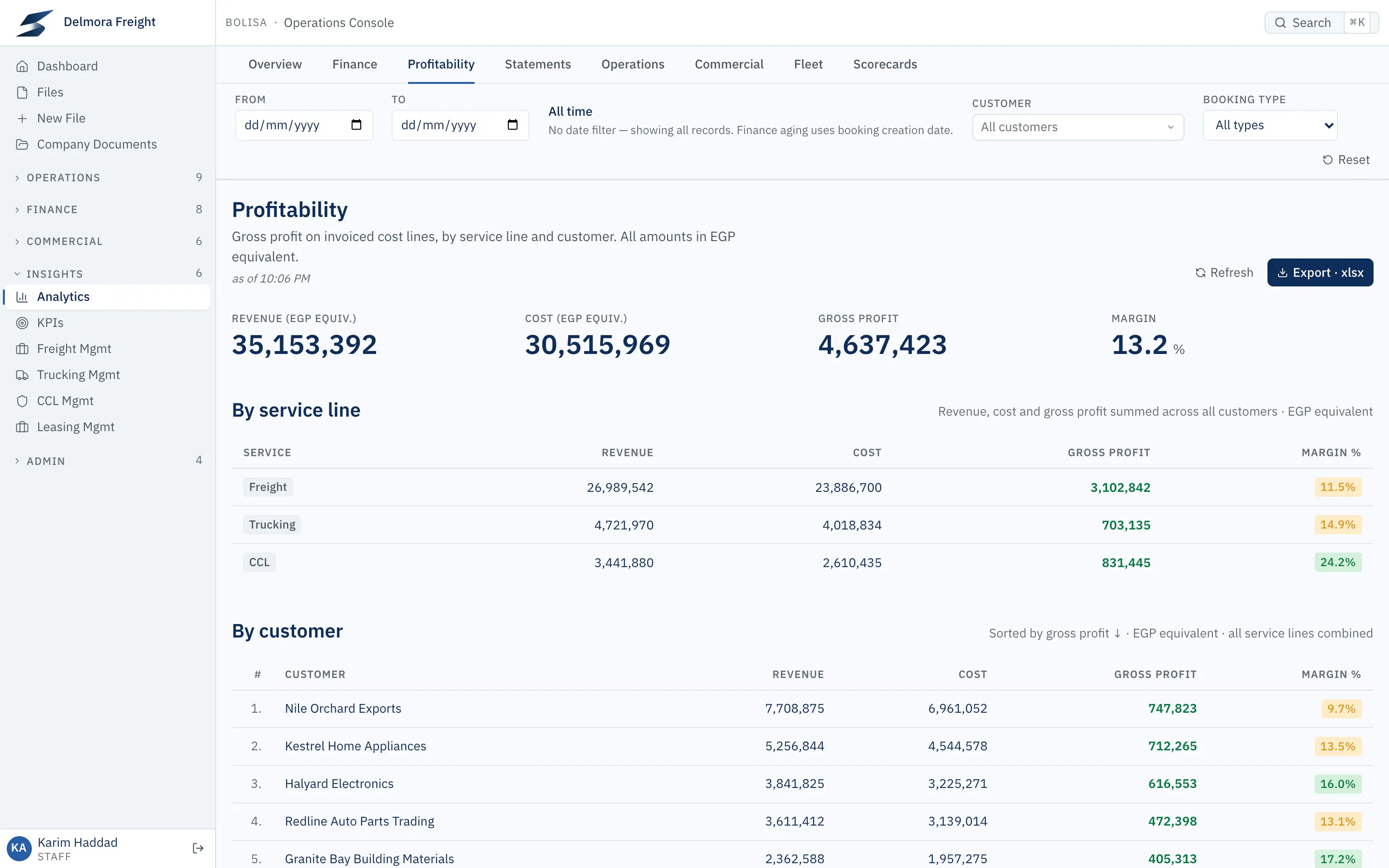Switch to the Overview tab
1389x868 pixels.
275,64
